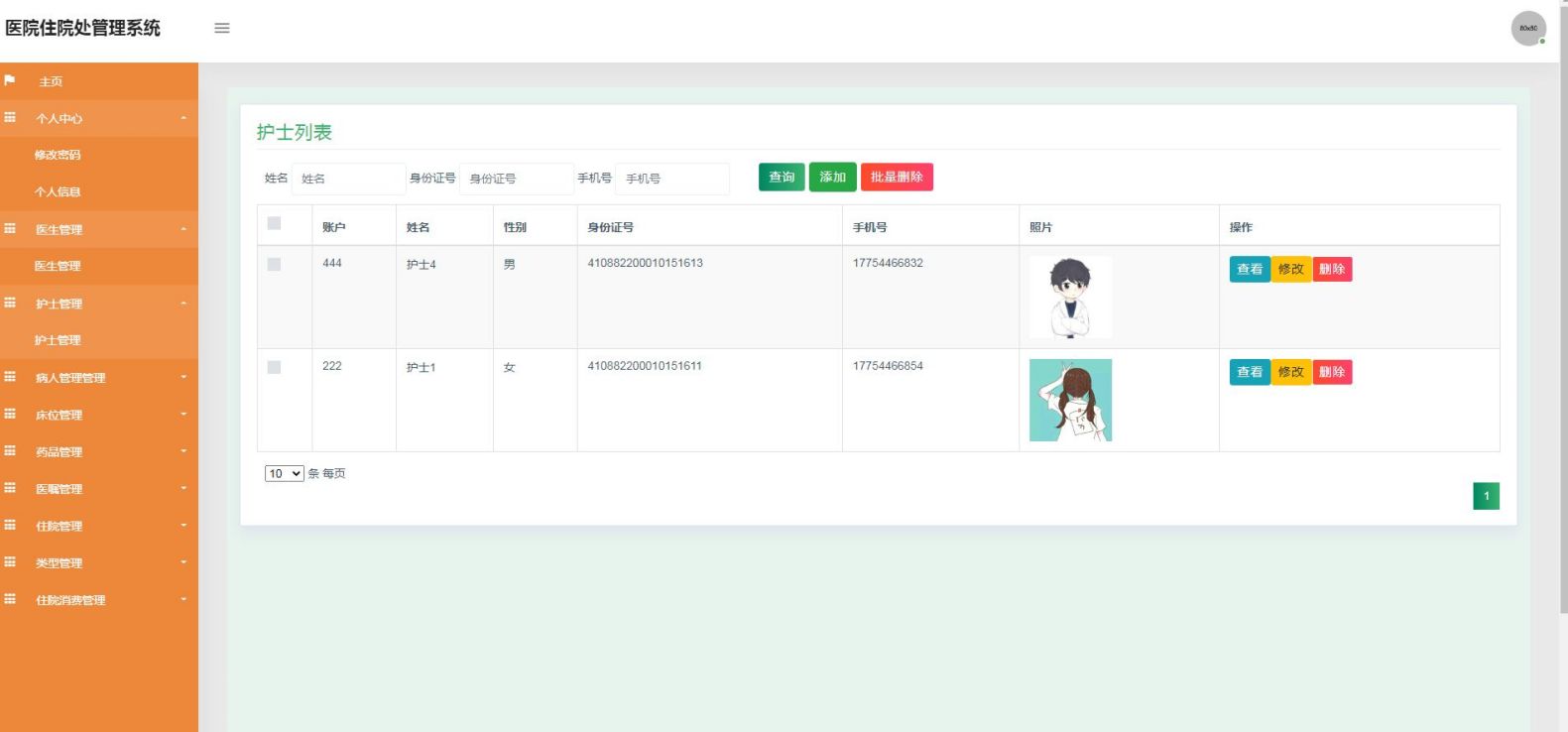Viewport: 1568px width, 732px height.
Task: Expand the 床位管理 menu arrow
Action: 183,415
